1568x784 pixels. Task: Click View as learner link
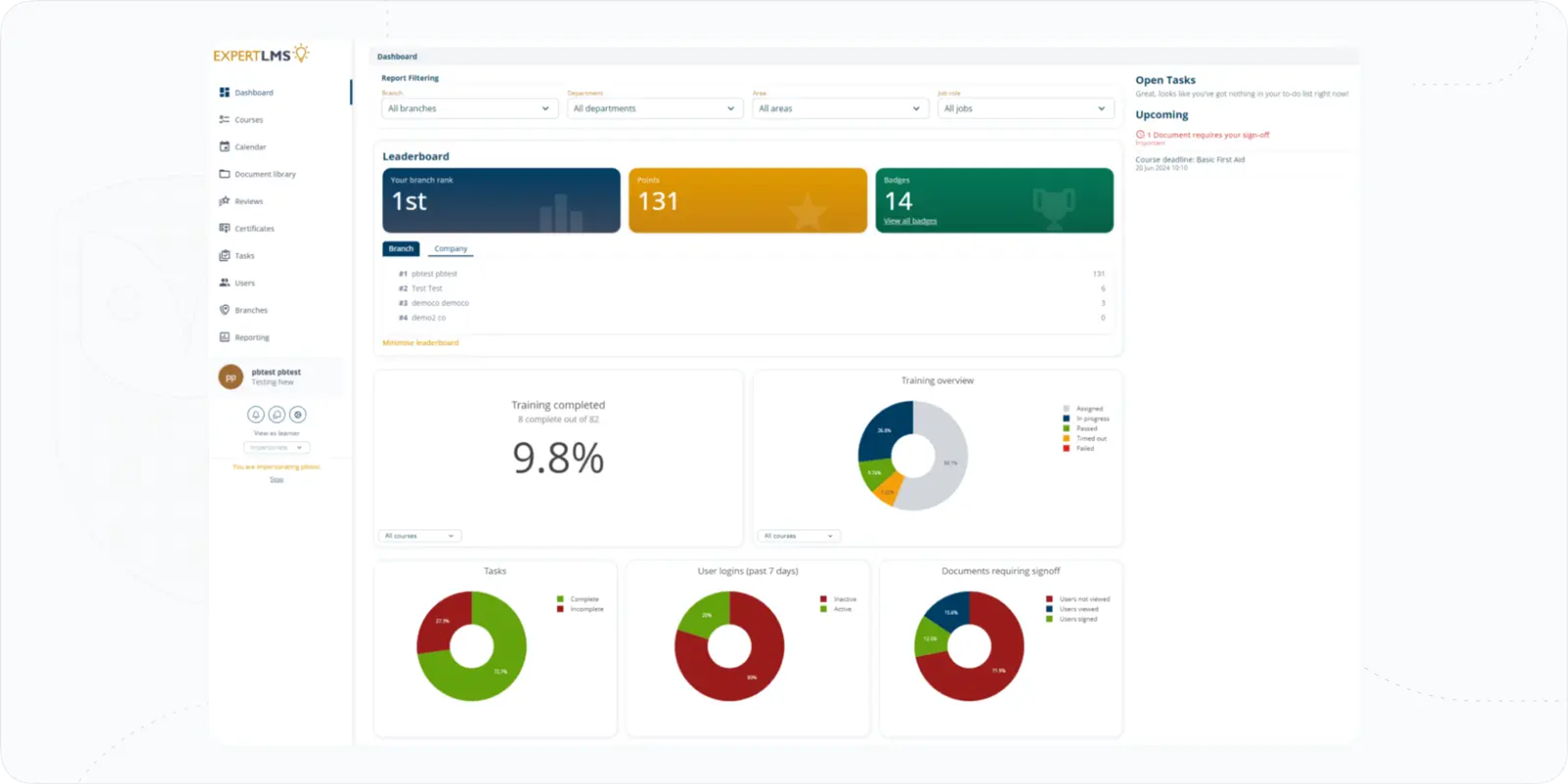[x=276, y=433]
